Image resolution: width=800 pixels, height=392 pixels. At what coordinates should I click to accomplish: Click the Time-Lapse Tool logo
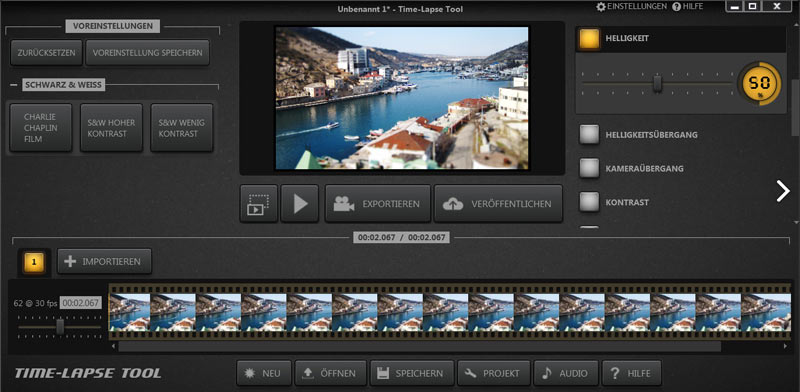point(88,373)
